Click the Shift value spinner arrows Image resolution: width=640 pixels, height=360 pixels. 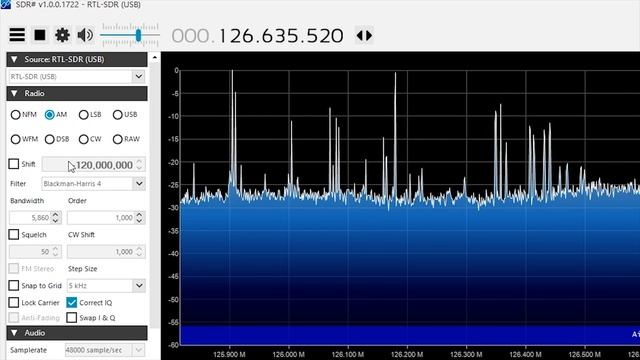coord(139,165)
